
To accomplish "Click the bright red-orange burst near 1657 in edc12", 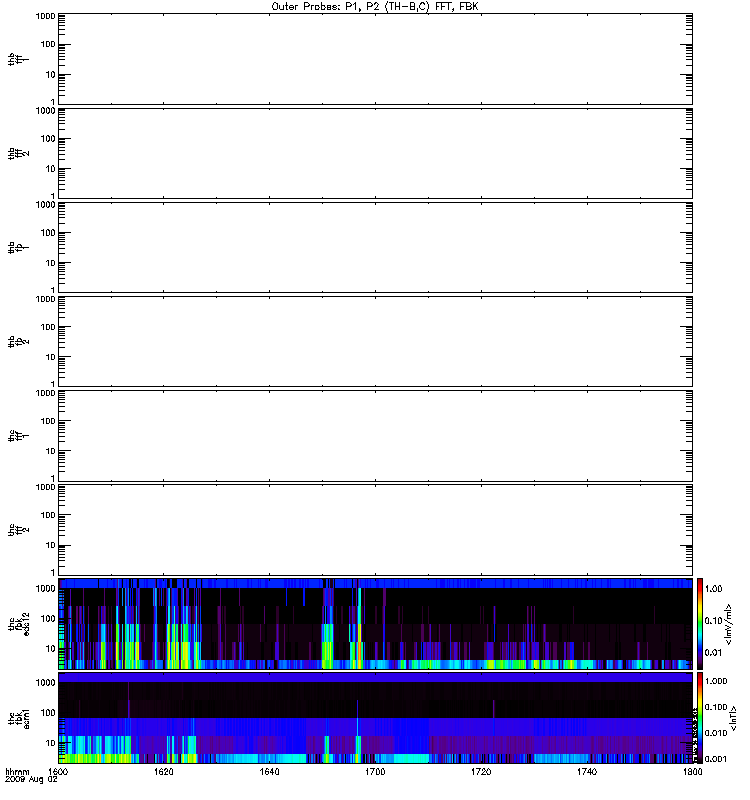I will coord(359,651).
